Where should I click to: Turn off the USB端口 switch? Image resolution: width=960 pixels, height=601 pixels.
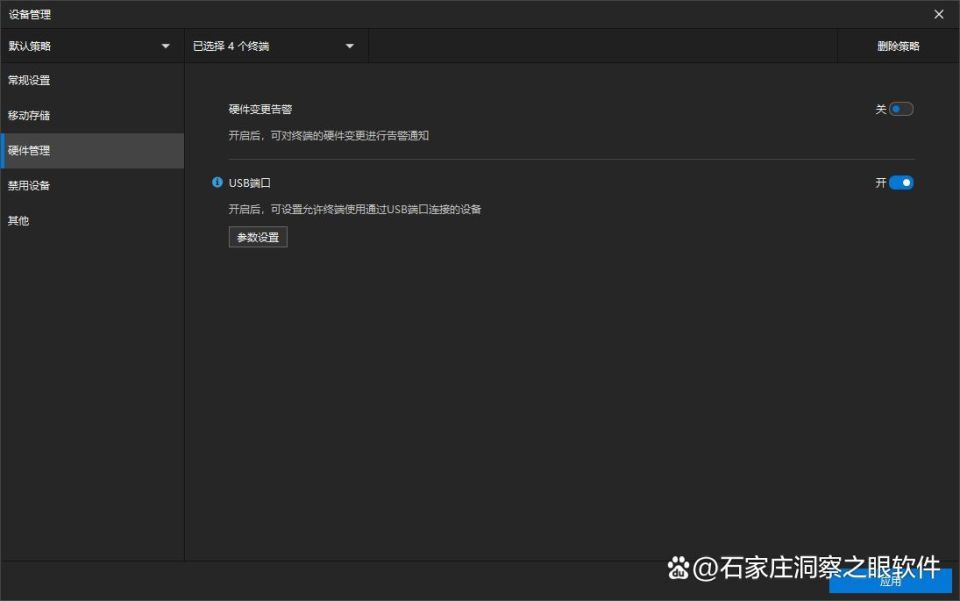pyautogui.click(x=901, y=182)
